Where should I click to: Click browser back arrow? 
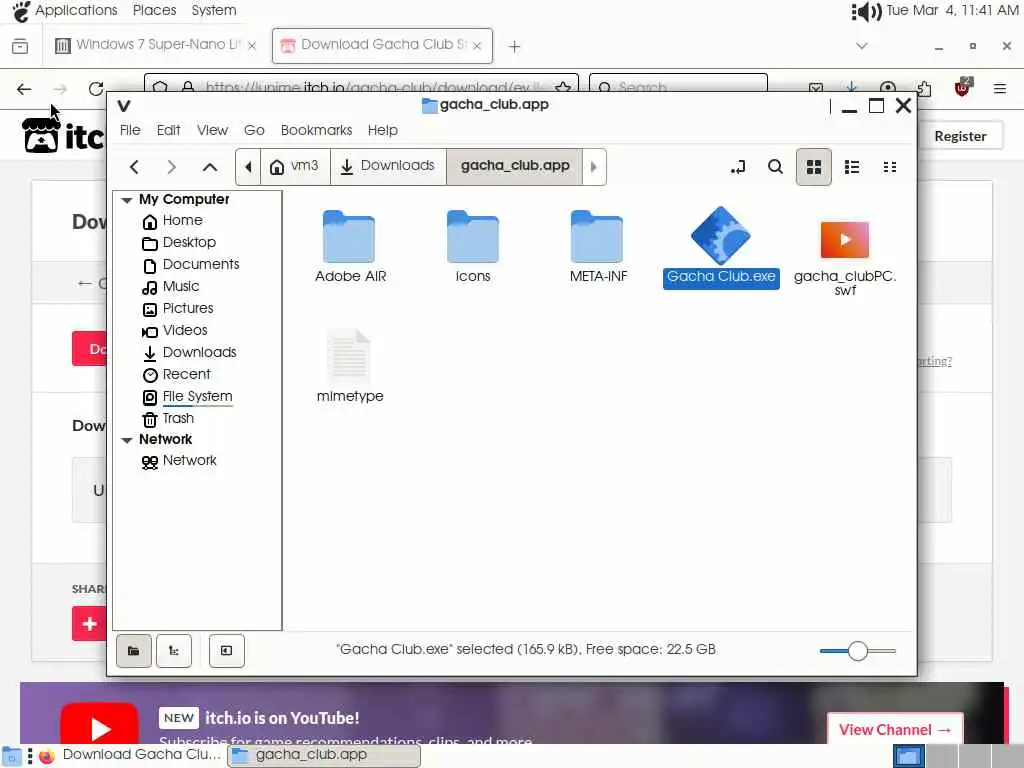(x=24, y=89)
